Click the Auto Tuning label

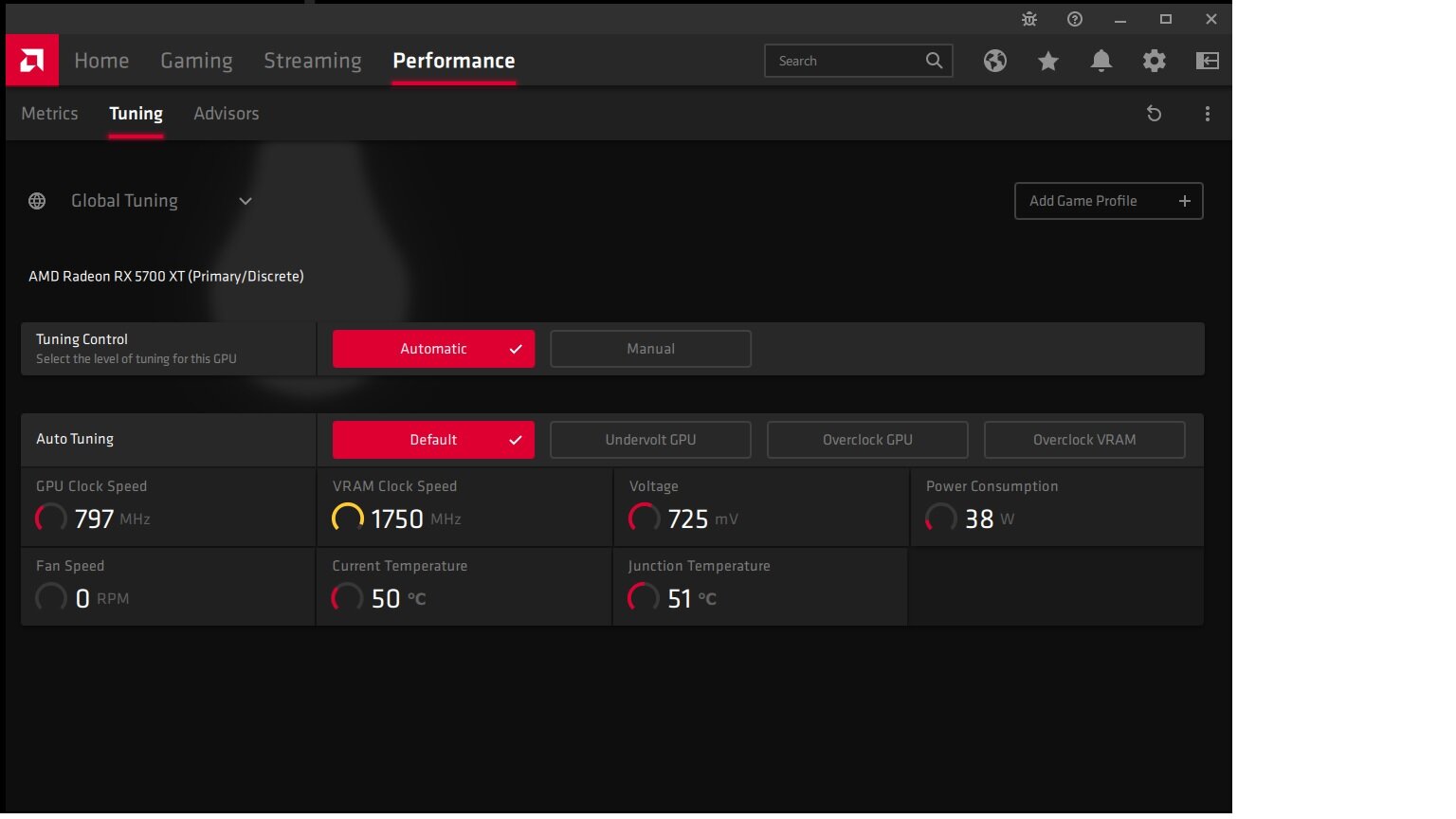point(75,439)
